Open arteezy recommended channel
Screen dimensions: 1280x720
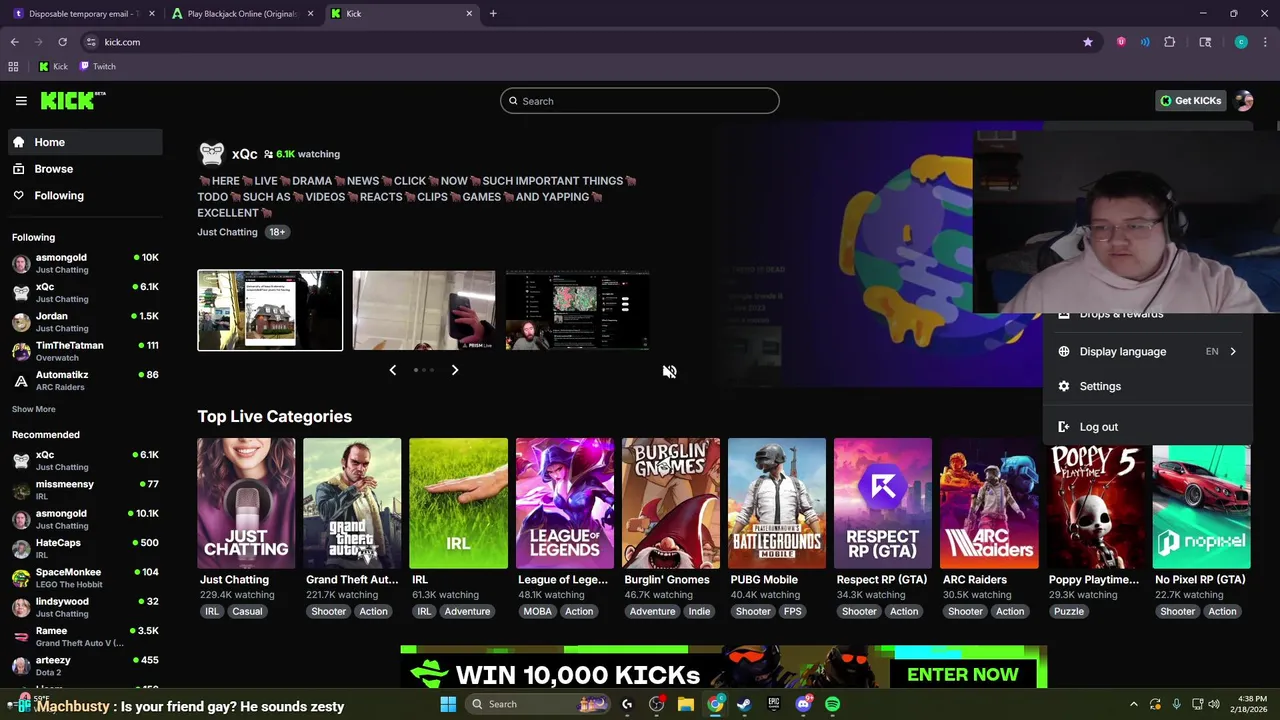[x=85, y=666]
